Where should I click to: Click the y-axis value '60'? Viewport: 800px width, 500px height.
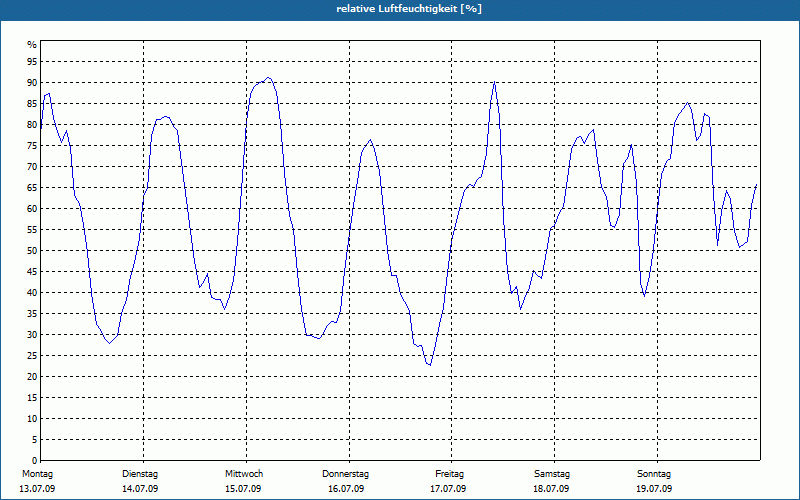[x=32, y=209]
